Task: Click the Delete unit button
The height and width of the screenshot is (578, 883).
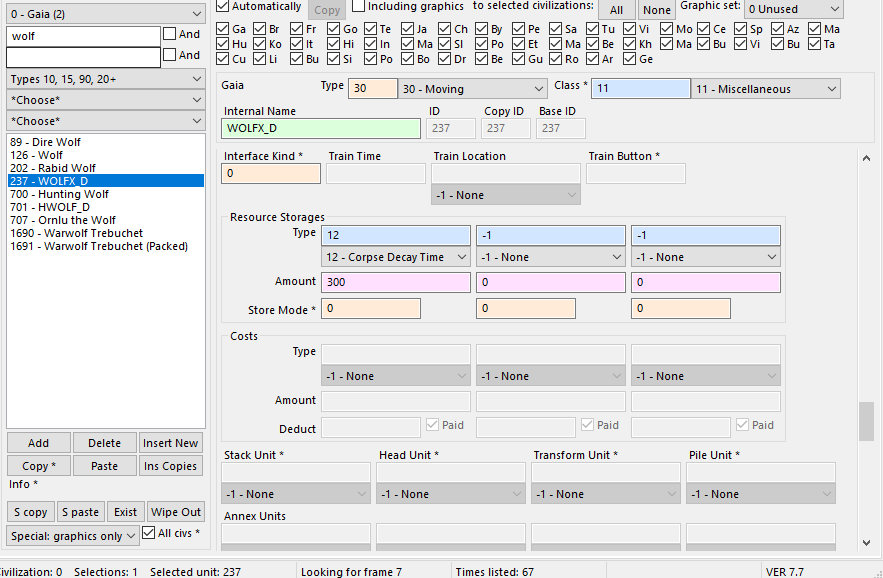Action: 105,443
